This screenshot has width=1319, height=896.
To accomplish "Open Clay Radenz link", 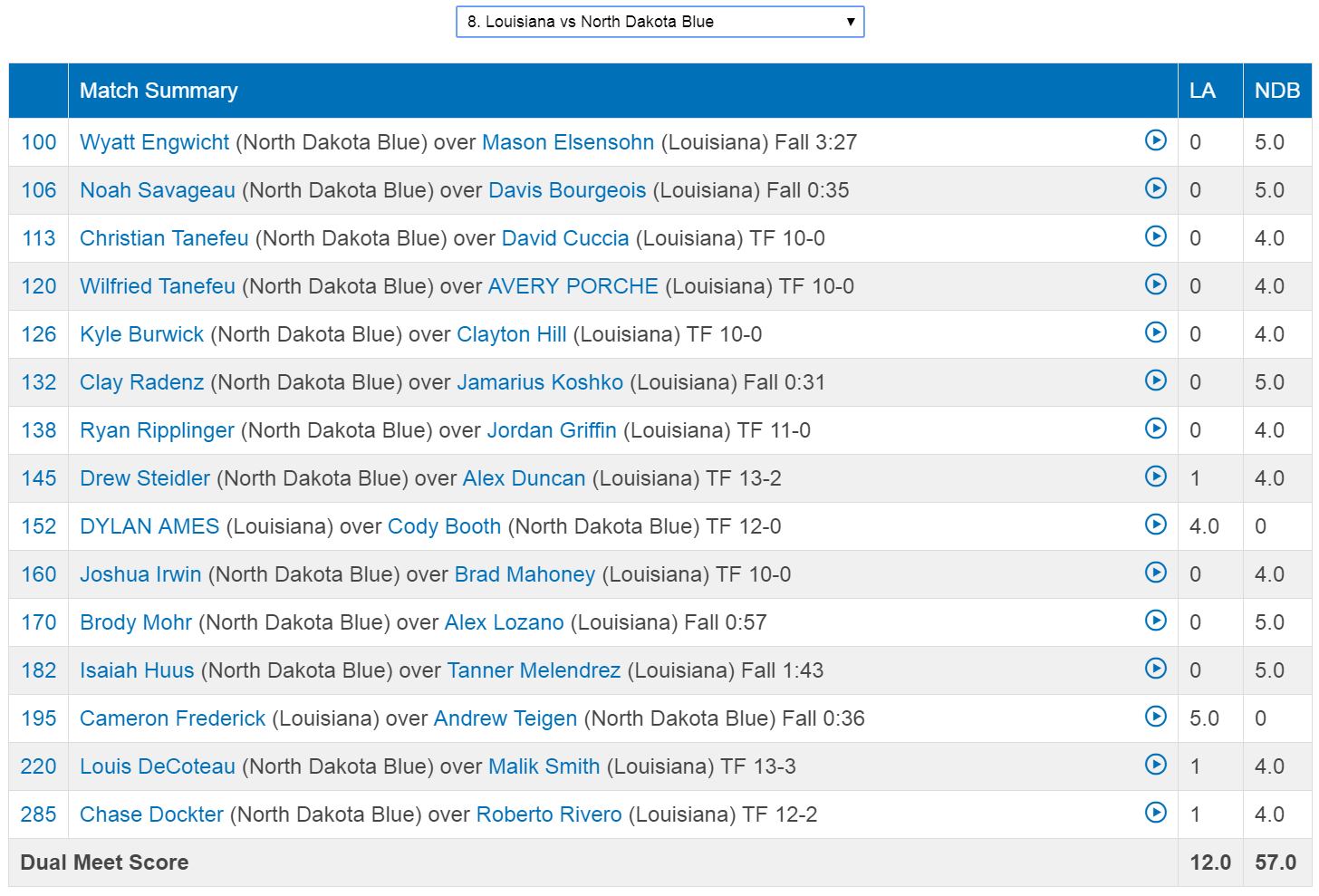I will [x=142, y=382].
